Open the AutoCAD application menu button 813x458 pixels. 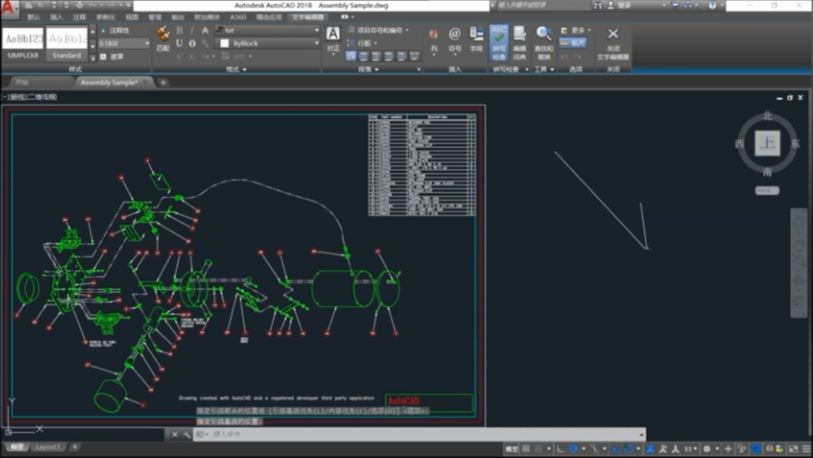click(x=9, y=9)
